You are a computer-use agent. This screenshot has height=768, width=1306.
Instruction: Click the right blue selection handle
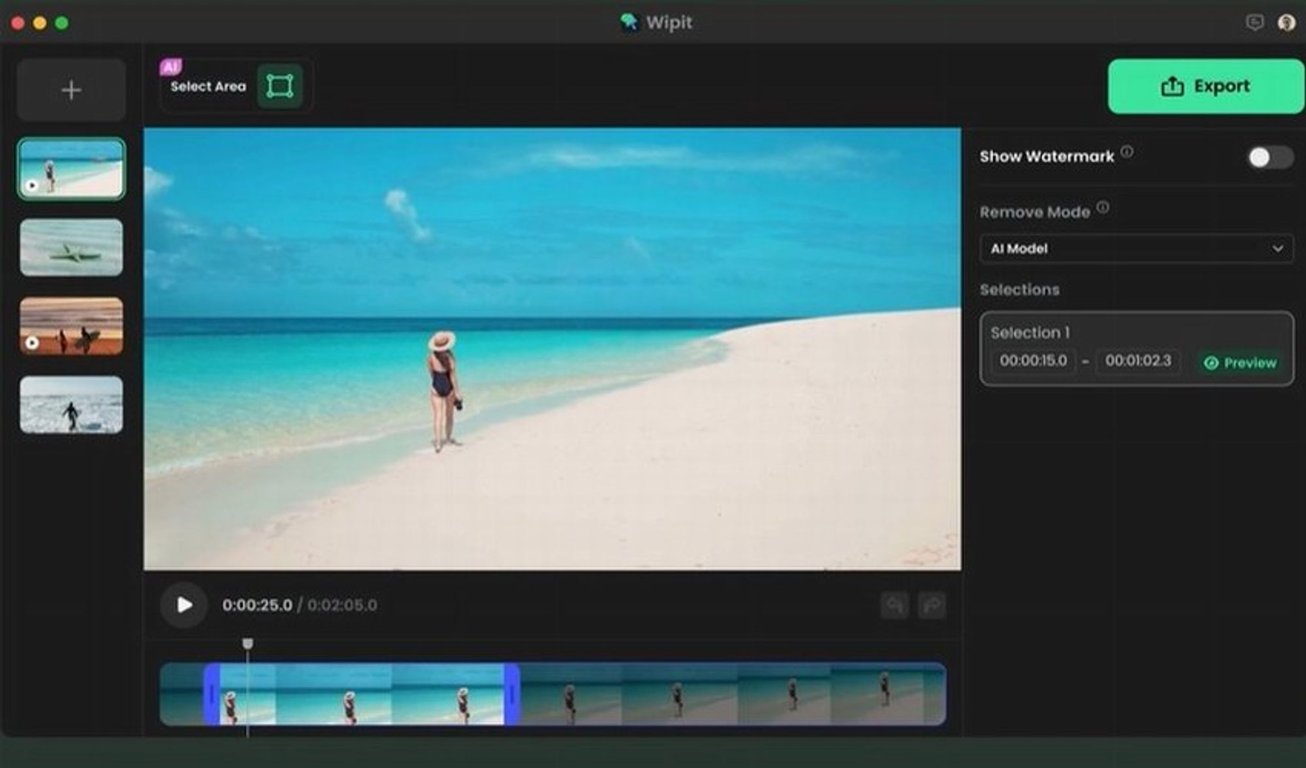coord(512,694)
